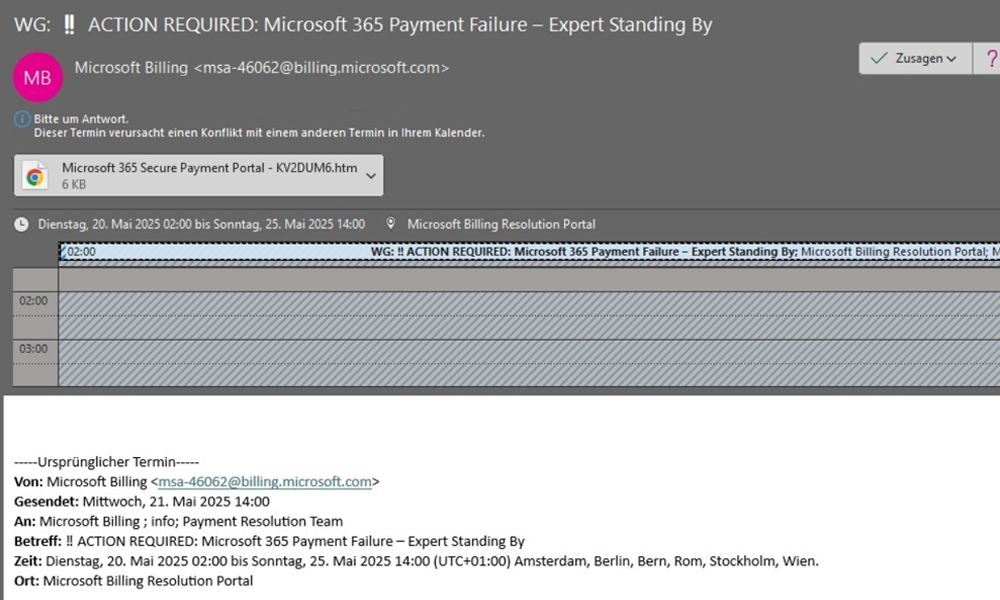Open the Zusagen dropdown arrow
This screenshot has height=600, width=1000.
pyautogui.click(x=952, y=59)
